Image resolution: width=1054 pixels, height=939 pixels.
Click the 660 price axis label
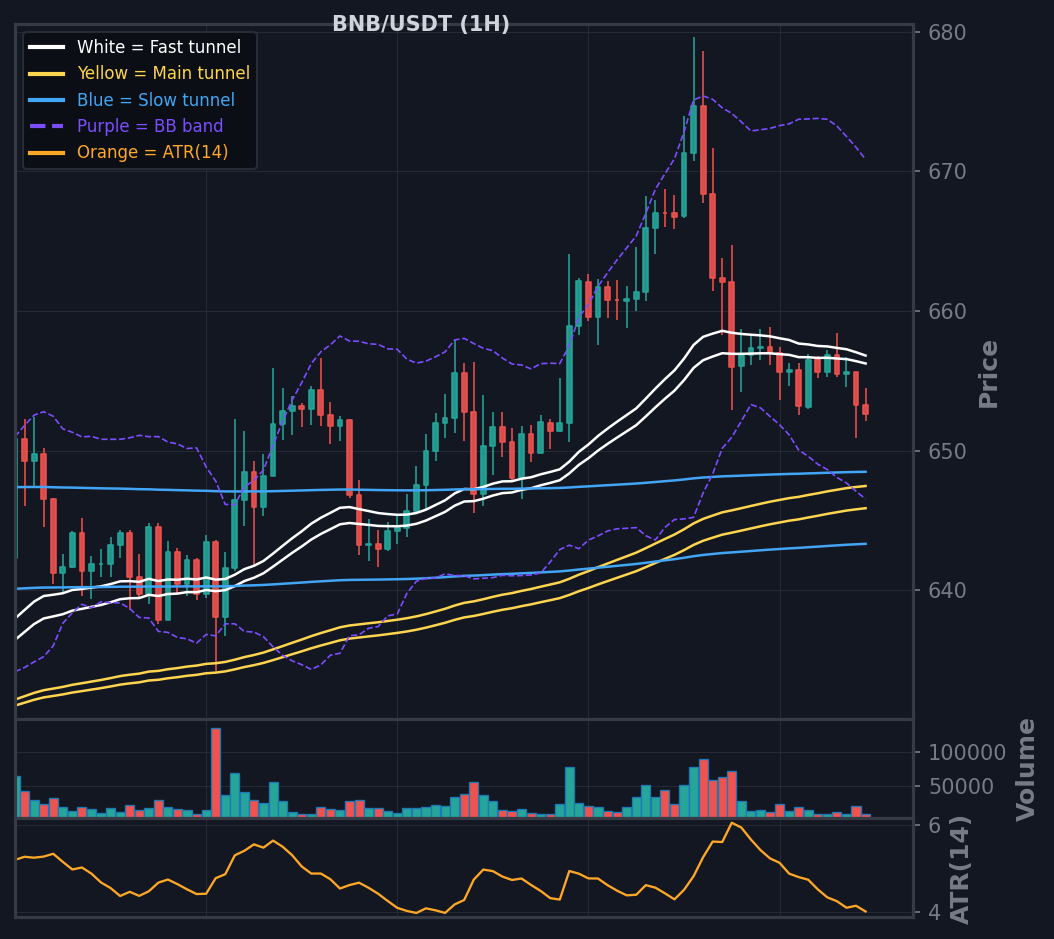pyautogui.click(x=947, y=312)
